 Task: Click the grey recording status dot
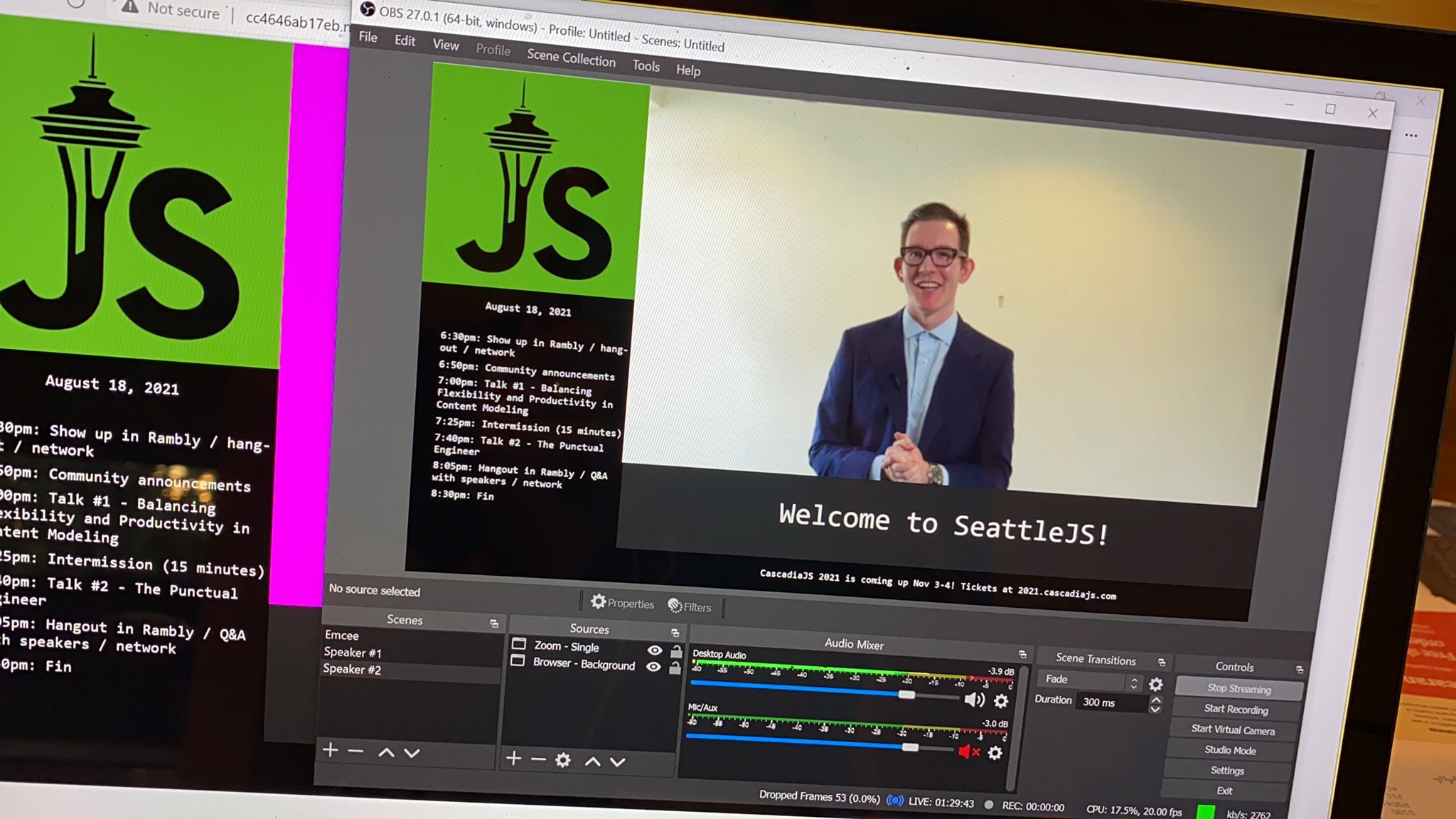(x=989, y=804)
